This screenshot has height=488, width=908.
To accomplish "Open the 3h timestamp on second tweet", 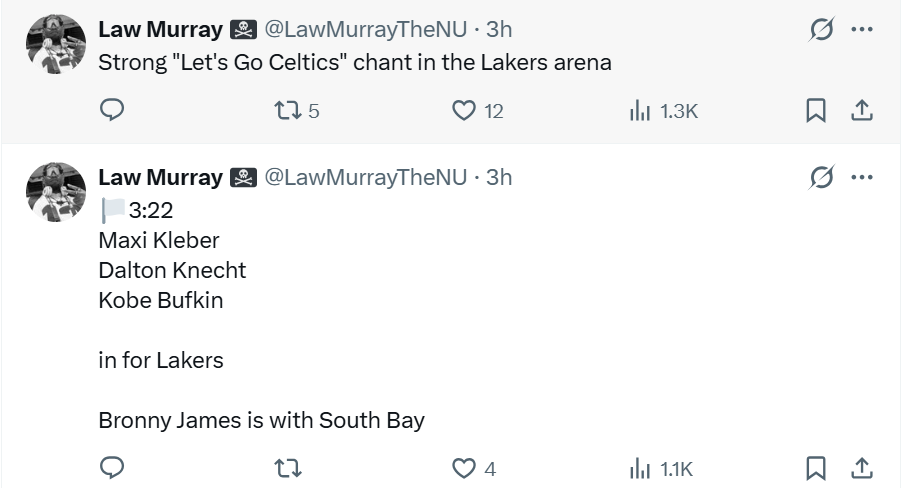I will tap(499, 177).
